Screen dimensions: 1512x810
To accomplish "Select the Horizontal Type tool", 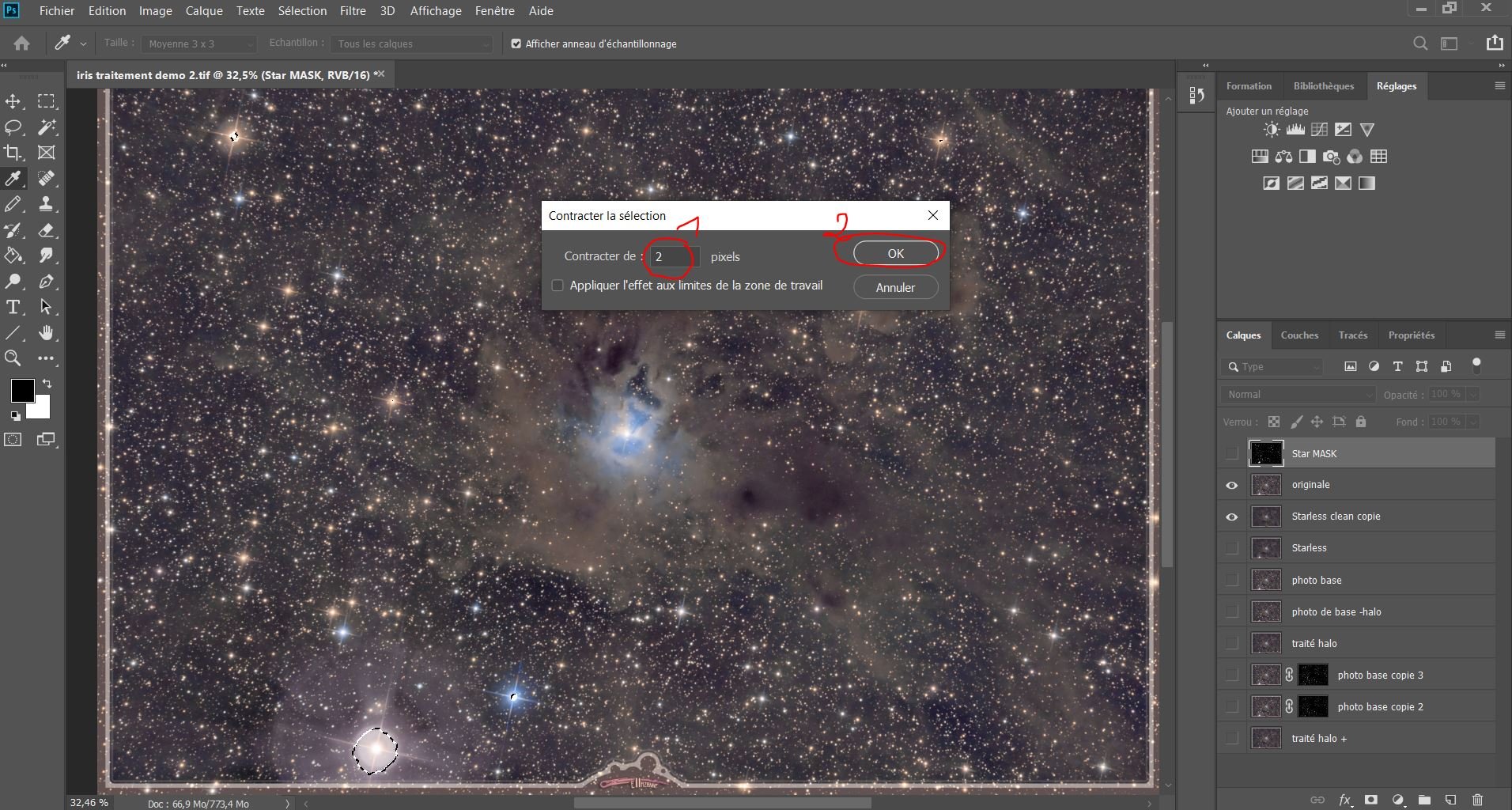I will coord(13,307).
